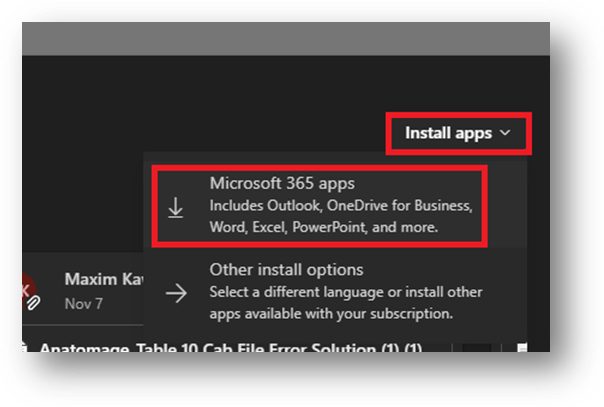This screenshot has height=407, width=604.
Task: Click the 'apps available with your subscription' line
Action: [331, 314]
